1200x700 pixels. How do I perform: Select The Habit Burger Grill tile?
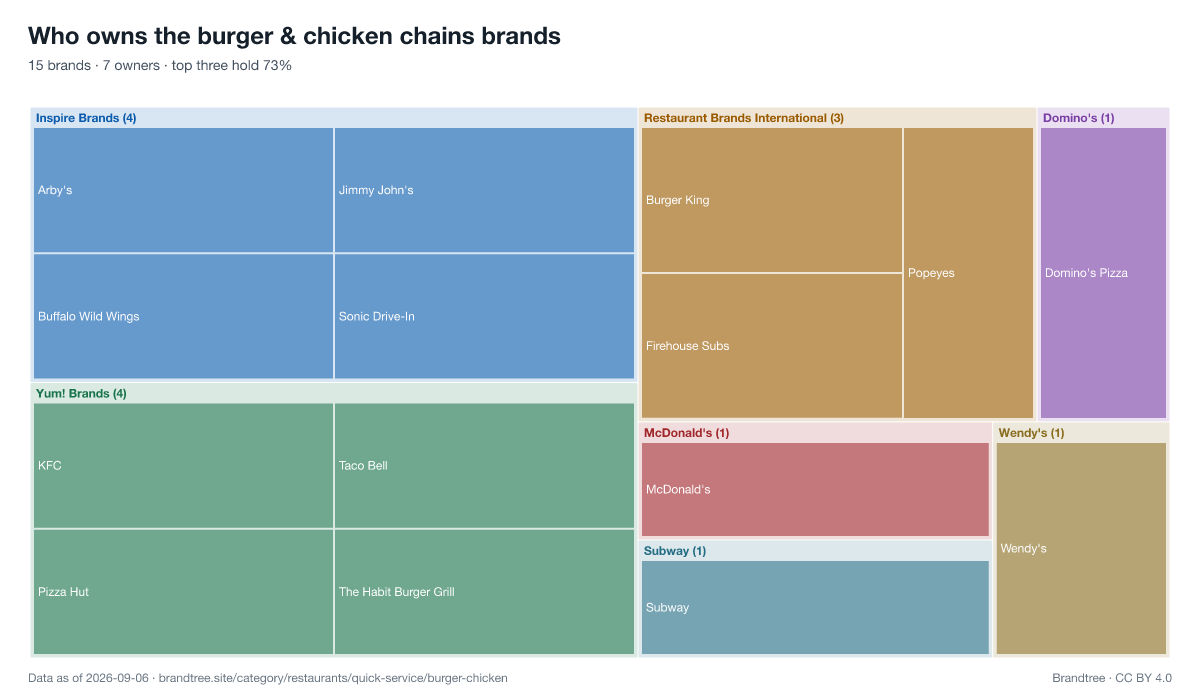click(x=484, y=592)
